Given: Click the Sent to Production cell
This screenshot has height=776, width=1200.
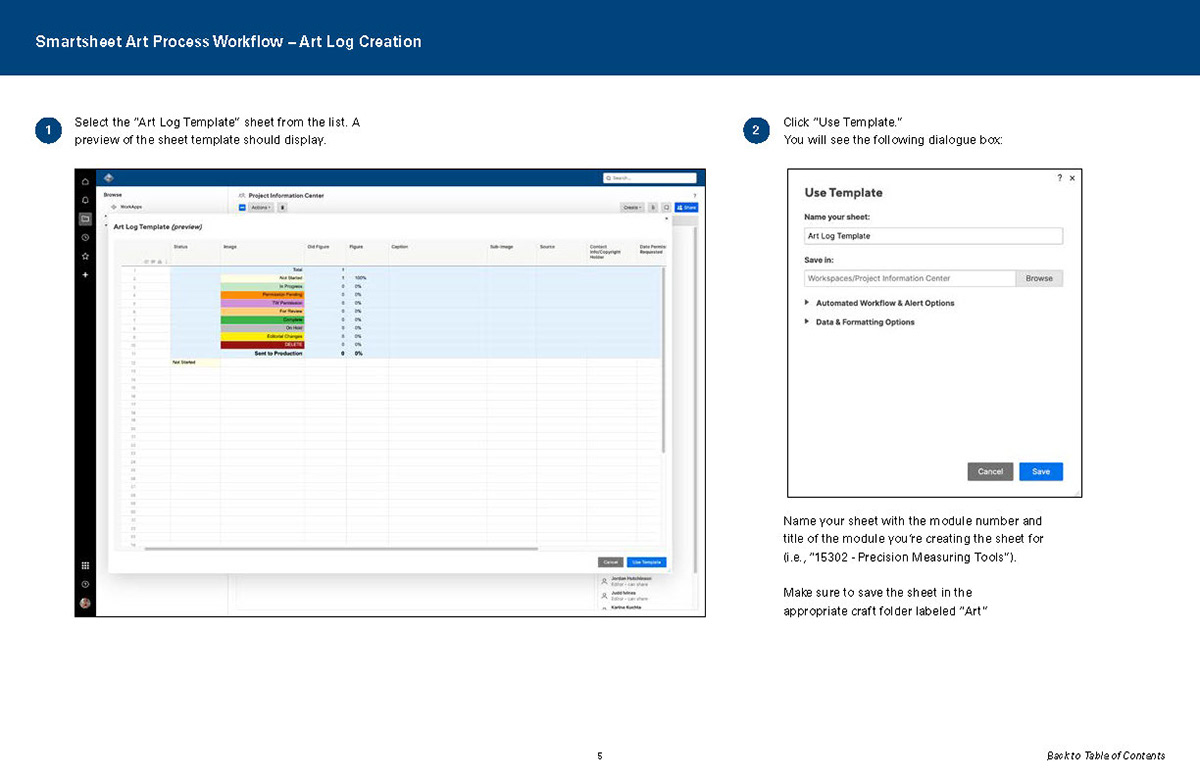Looking at the screenshot, I should point(262,353).
